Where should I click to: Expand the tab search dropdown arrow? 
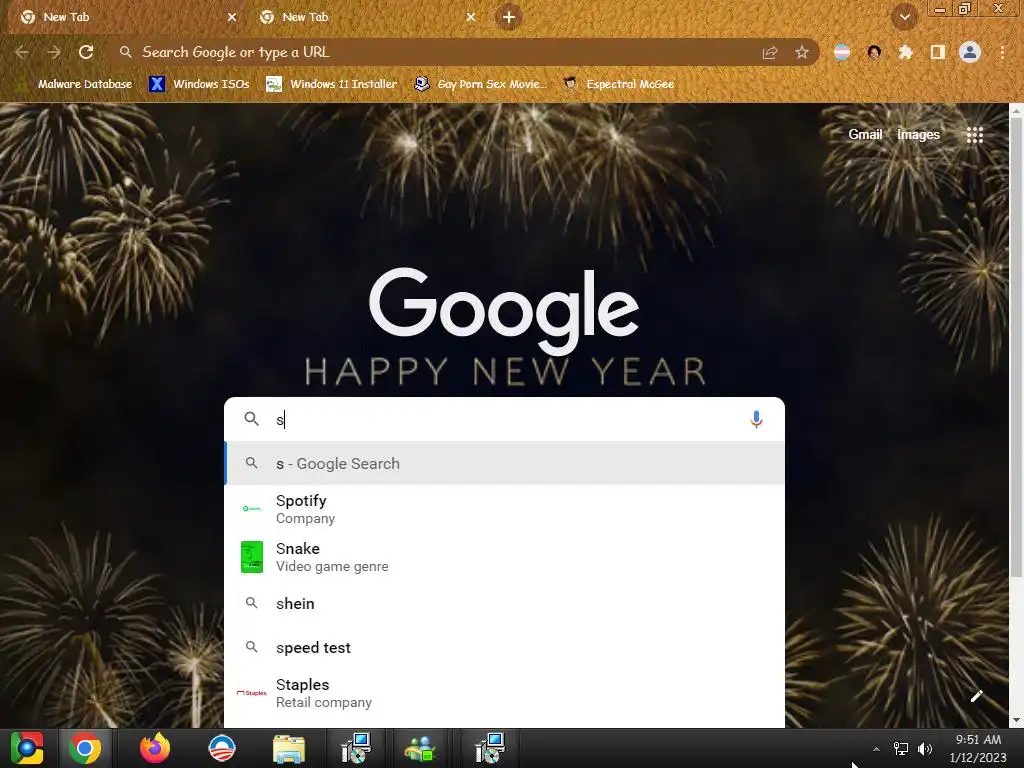904,17
